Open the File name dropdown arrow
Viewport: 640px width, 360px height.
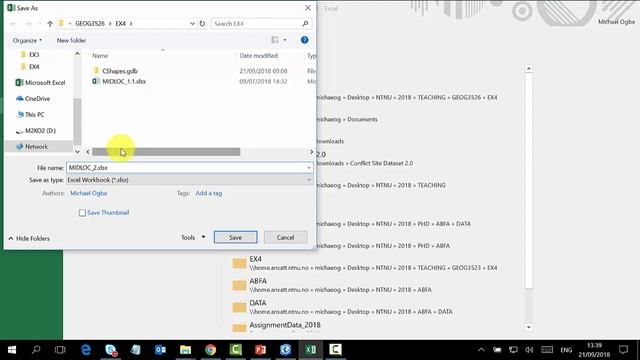[309, 168]
